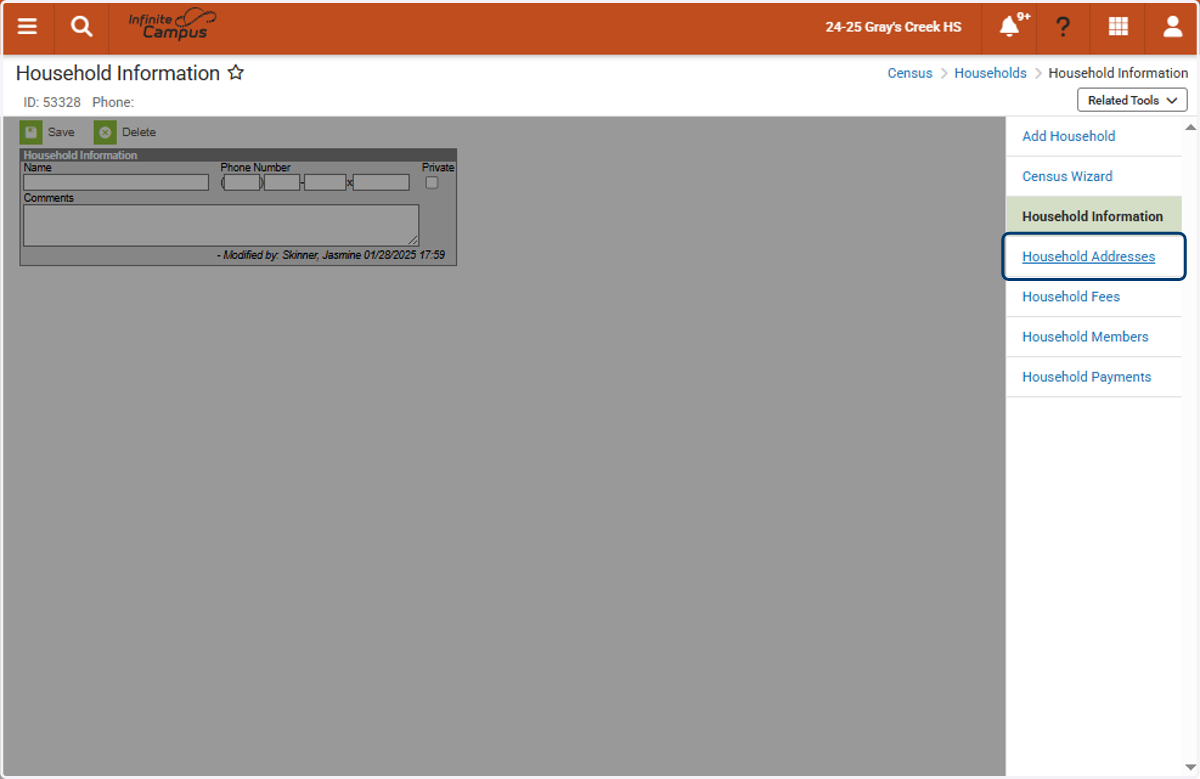Click the phone line number field
The height and width of the screenshot is (779, 1200).
coord(325,183)
